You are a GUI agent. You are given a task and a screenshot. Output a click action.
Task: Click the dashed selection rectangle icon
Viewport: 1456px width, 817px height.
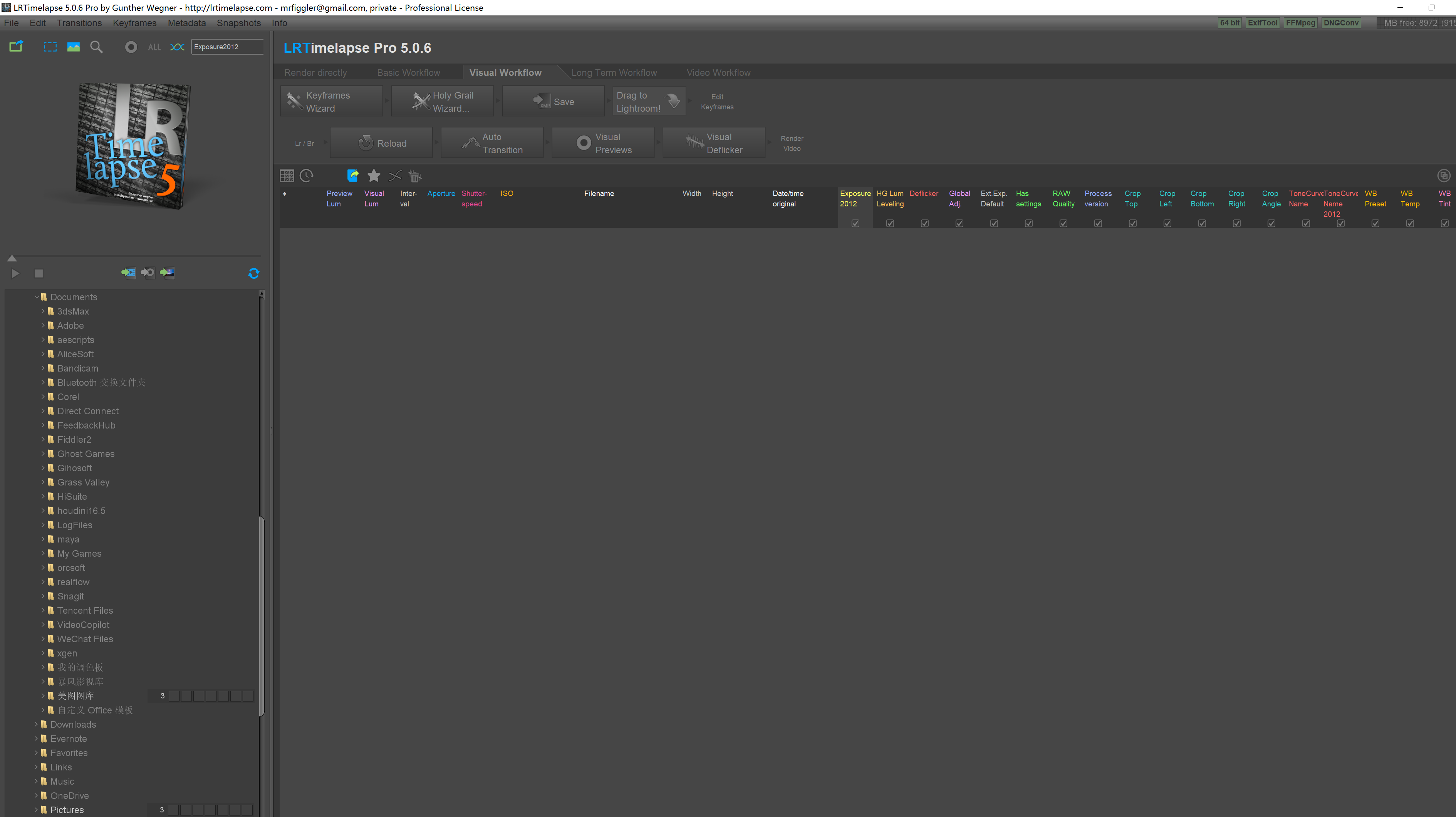coord(50,47)
